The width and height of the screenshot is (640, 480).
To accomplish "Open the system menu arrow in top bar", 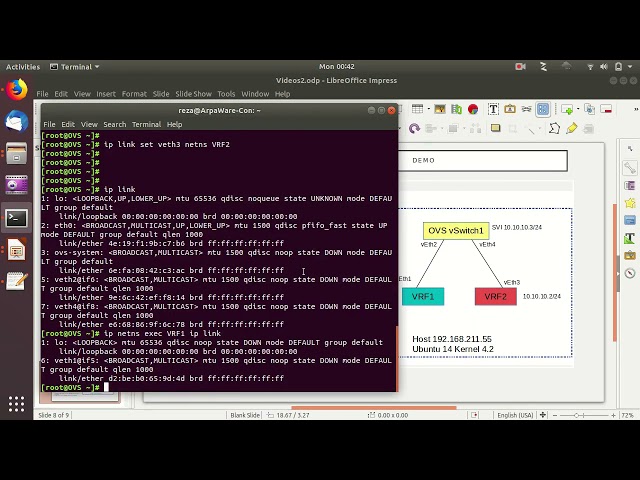I will 630,67.
